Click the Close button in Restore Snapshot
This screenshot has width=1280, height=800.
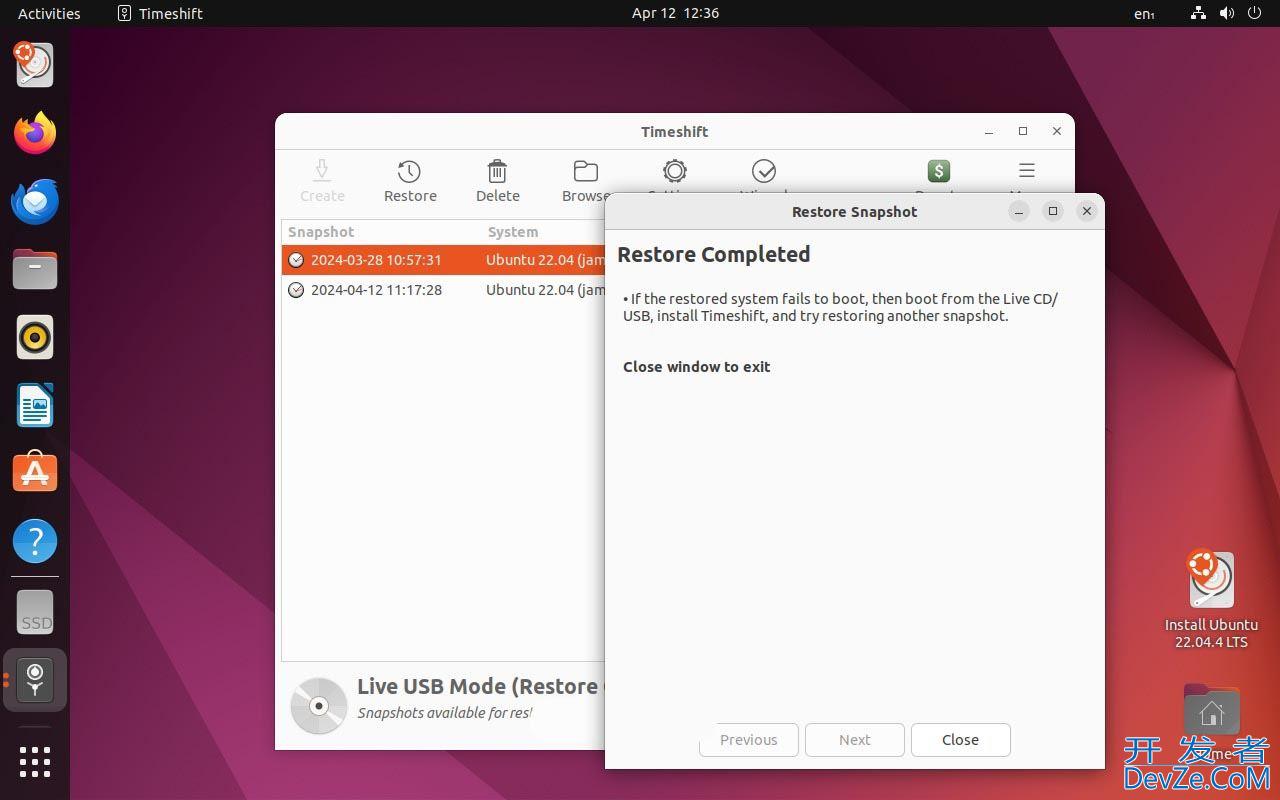960,740
